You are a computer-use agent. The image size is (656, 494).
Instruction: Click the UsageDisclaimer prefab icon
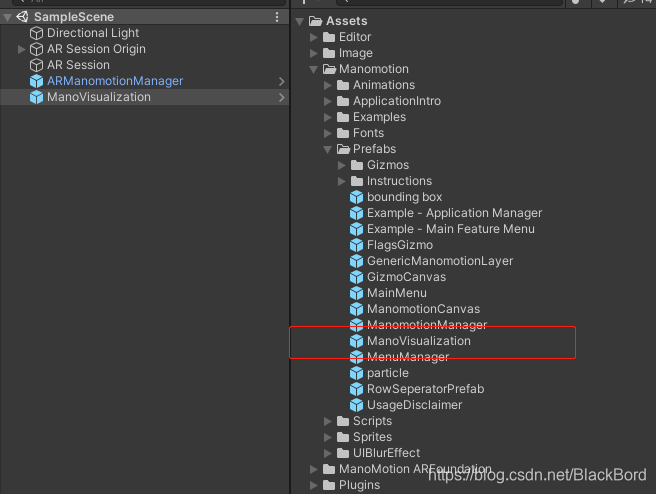click(x=356, y=405)
